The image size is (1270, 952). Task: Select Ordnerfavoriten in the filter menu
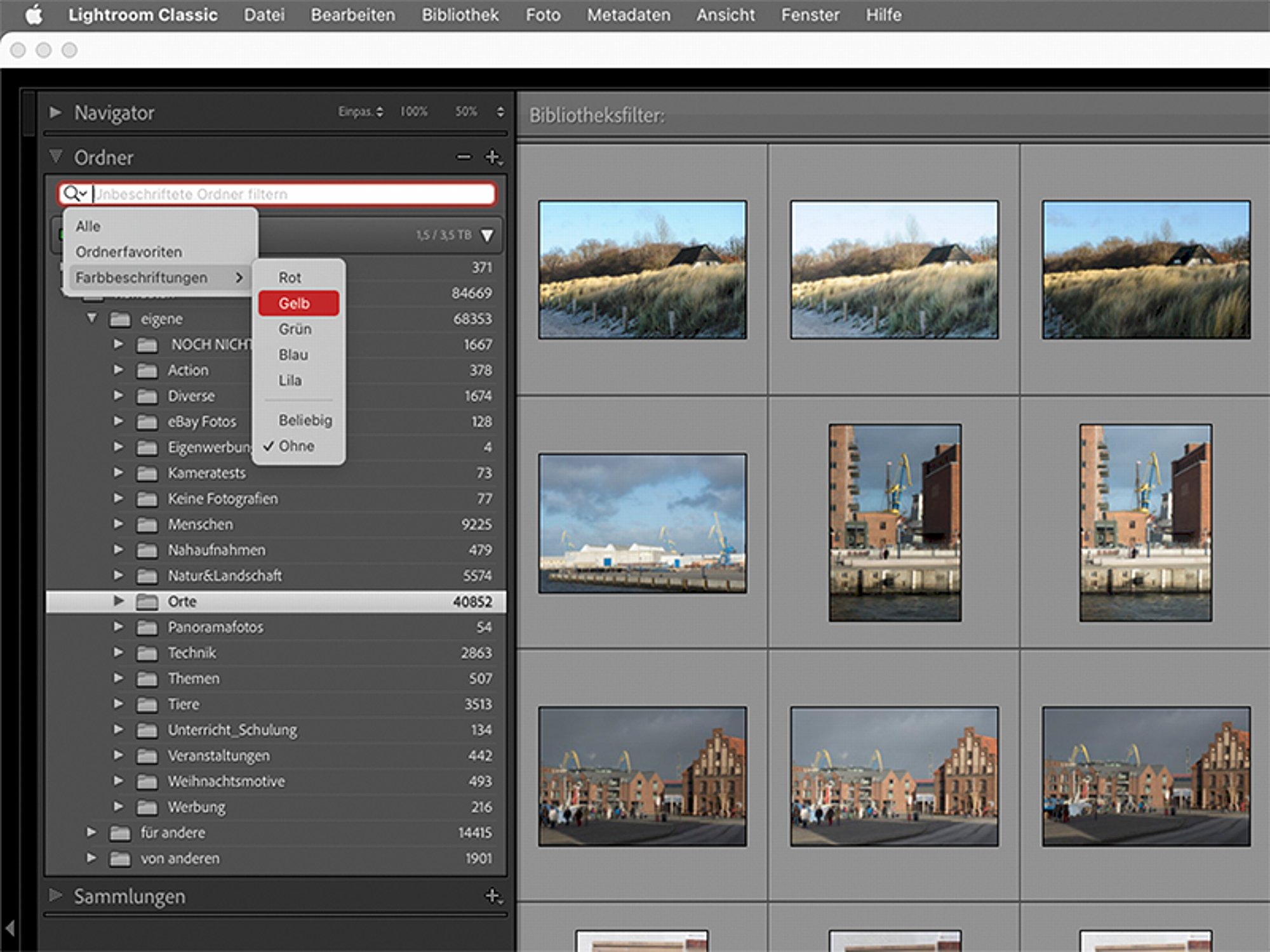129,252
